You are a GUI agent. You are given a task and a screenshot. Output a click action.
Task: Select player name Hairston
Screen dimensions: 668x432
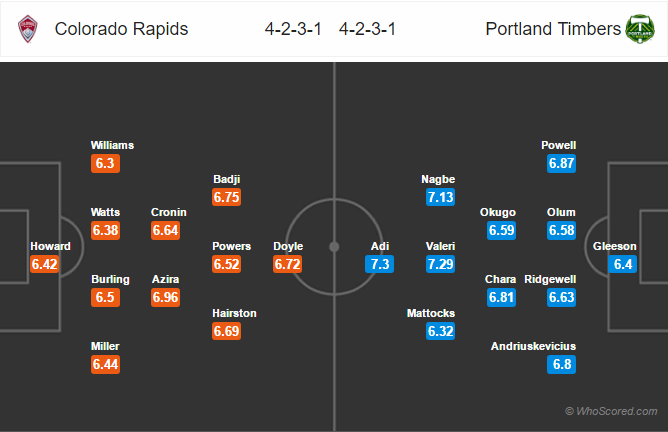click(234, 313)
